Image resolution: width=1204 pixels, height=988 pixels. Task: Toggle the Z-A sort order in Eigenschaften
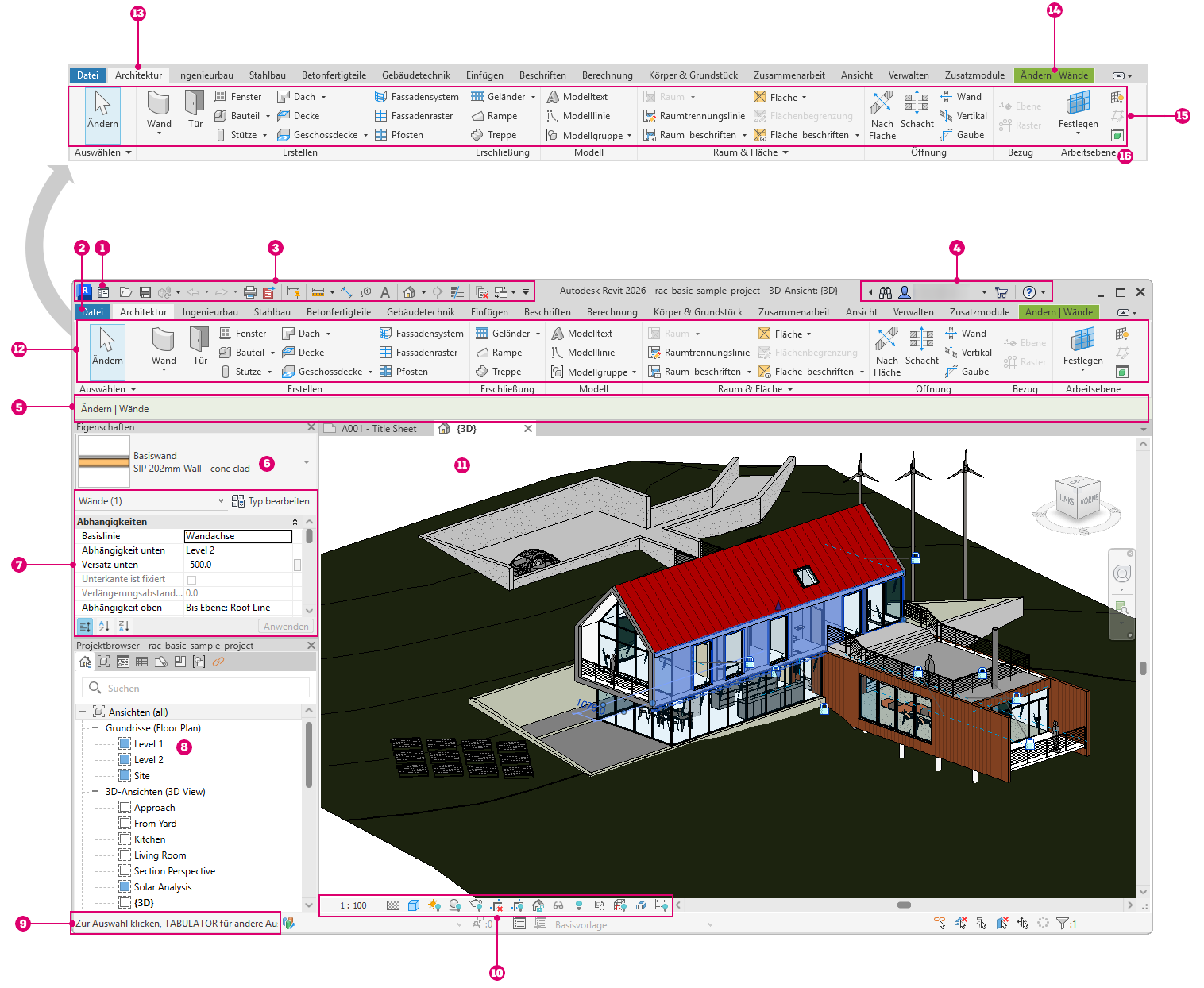point(123,627)
